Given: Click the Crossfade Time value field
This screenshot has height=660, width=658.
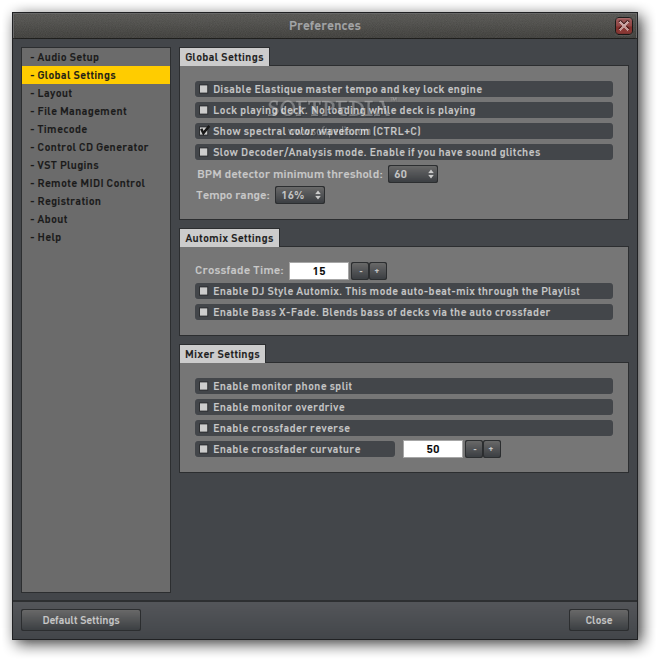Looking at the screenshot, I should tap(319, 271).
